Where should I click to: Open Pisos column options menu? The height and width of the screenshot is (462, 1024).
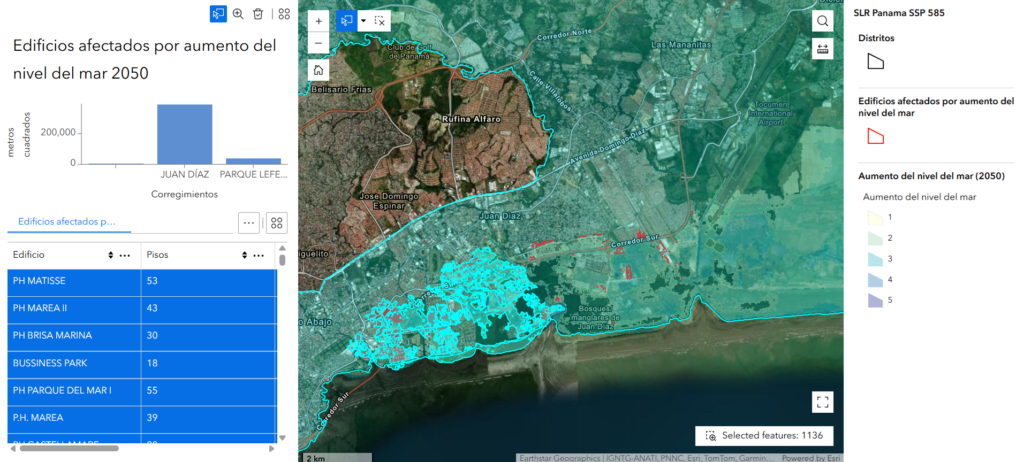click(x=259, y=256)
